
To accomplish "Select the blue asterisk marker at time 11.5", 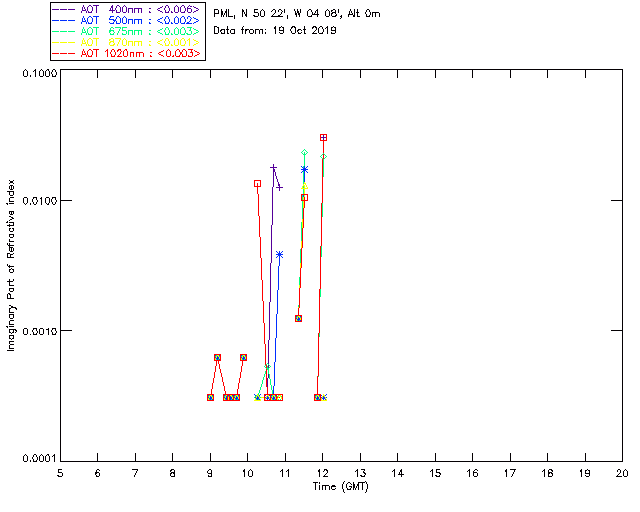I will [304, 169].
